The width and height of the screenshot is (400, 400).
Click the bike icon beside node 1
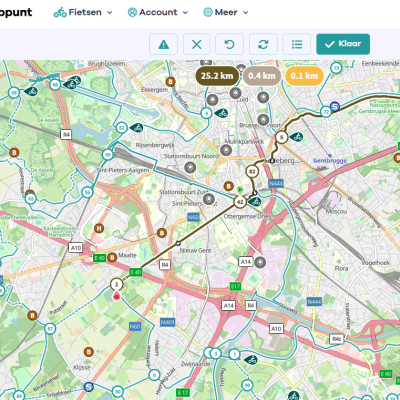(x=251, y=360)
